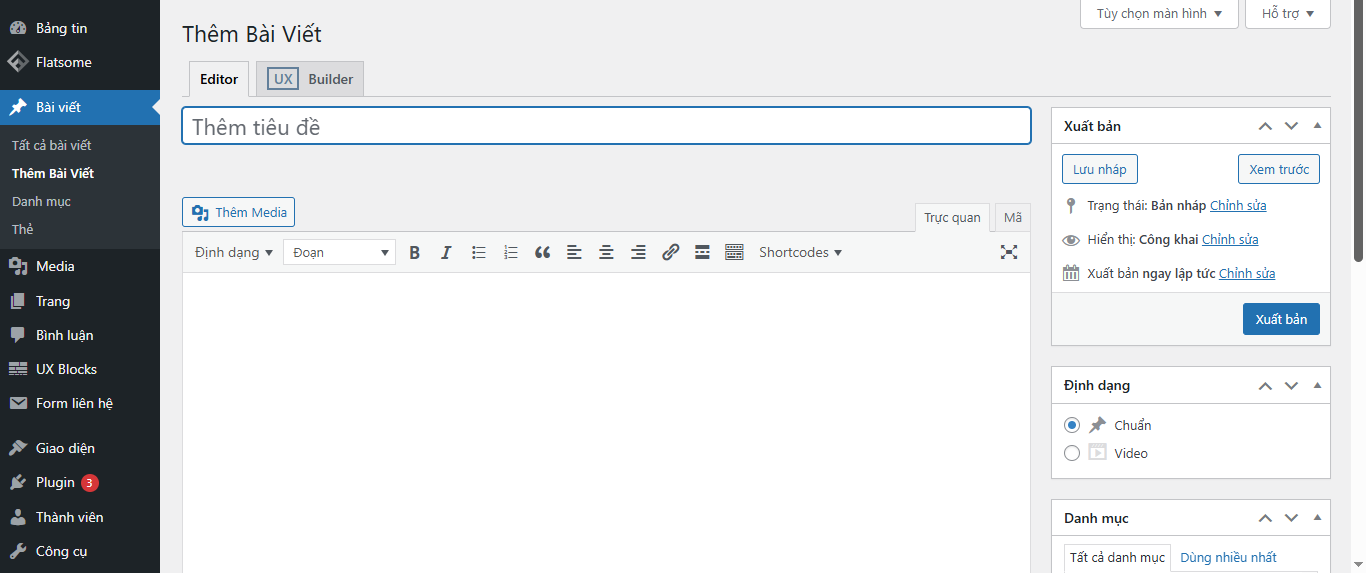This screenshot has height=573, width=1366.
Task: Switch to the UX Builder tab
Action: click(x=310, y=79)
